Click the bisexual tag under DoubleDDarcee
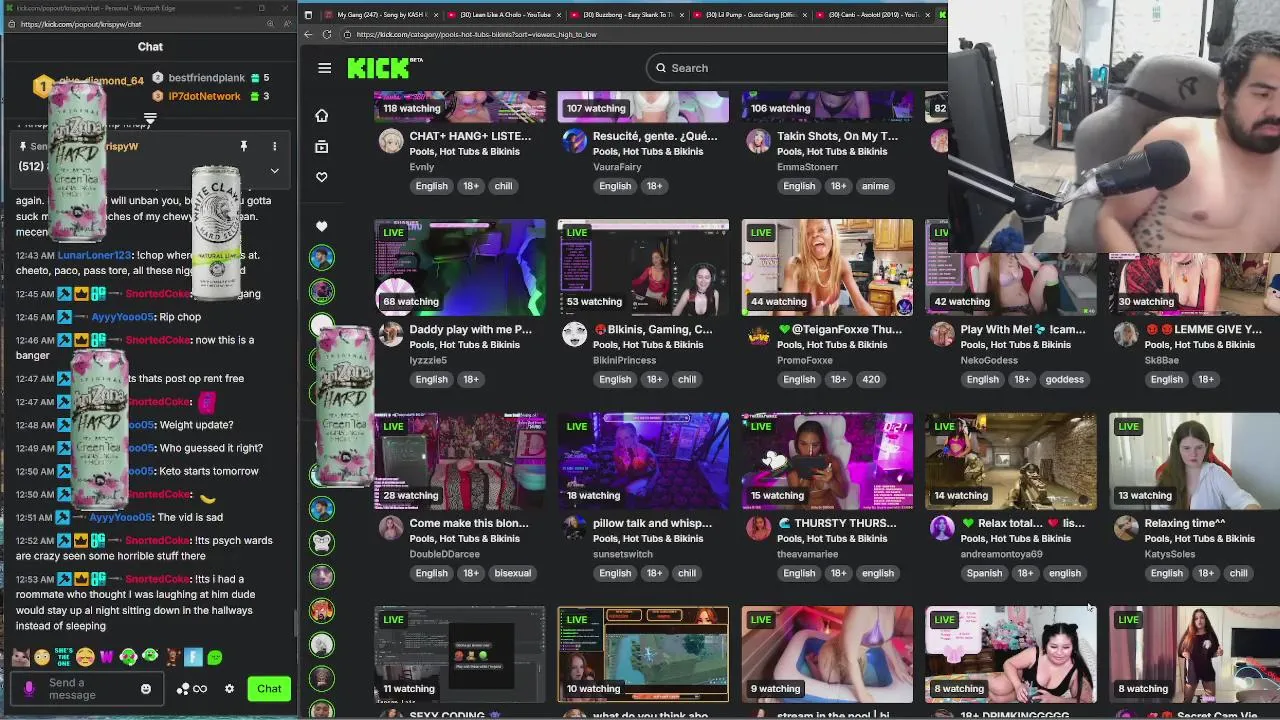The height and width of the screenshot is (720, 1280). (x=513, y=573)
